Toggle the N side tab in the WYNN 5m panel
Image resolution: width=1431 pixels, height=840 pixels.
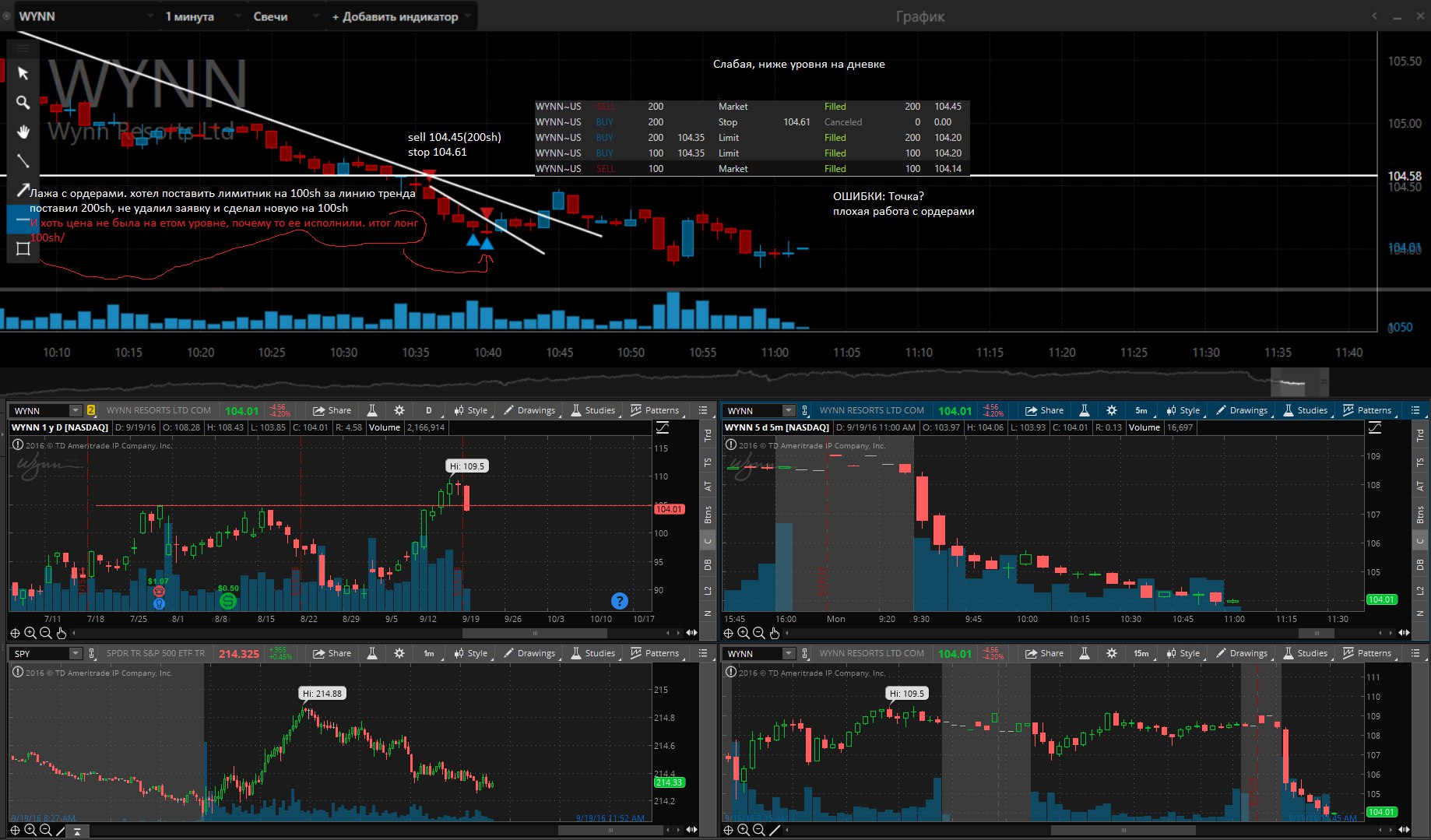(1420, 613)
